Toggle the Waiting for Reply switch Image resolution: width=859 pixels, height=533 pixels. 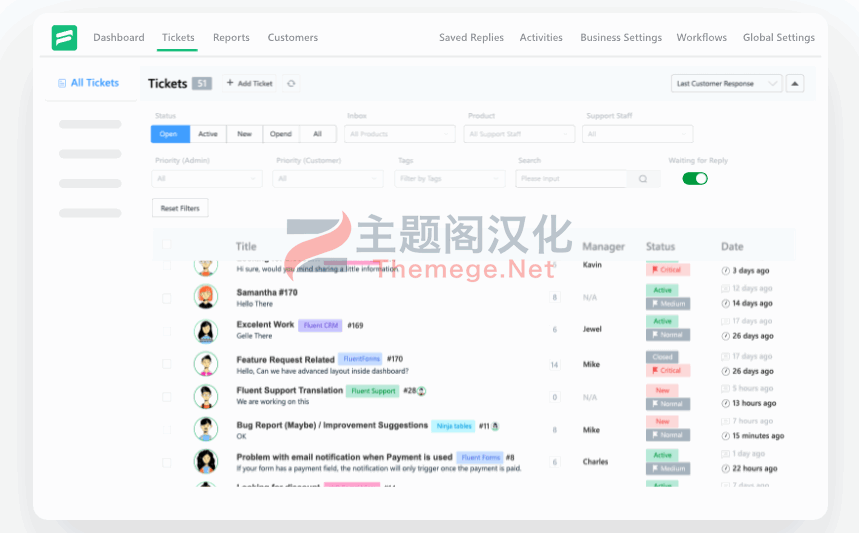pyautogui.click(x=695, y=179)
